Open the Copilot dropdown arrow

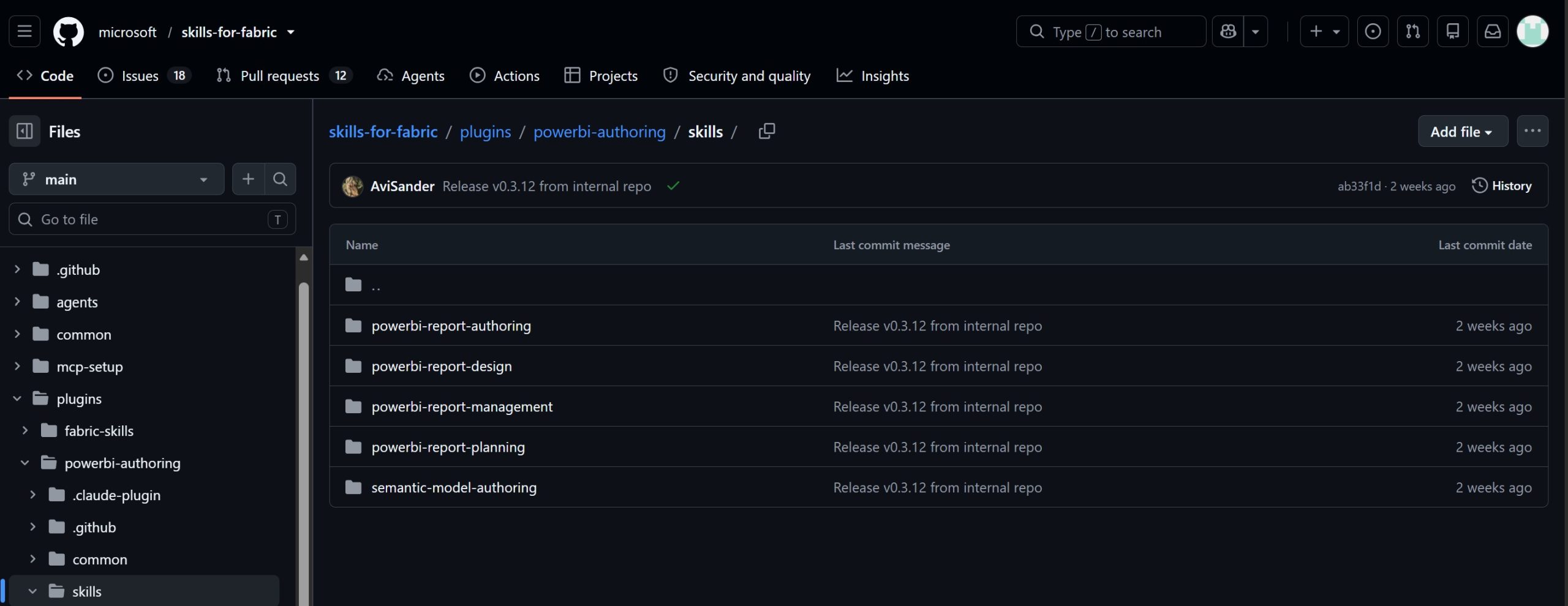pyautogui.click(x=1256, y=31)
